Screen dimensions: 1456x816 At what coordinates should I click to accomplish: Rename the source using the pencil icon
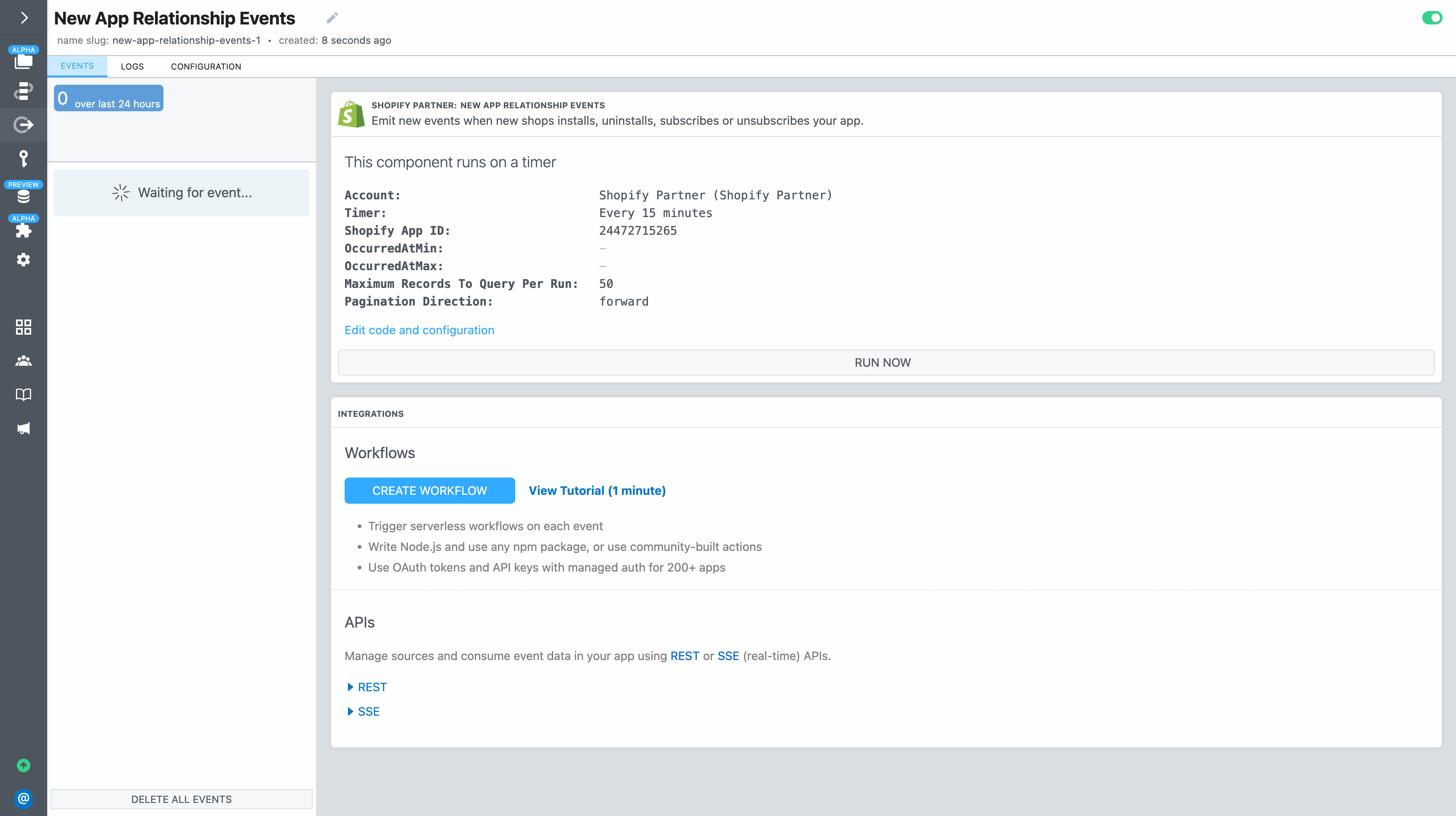click(x=332, y=18)
